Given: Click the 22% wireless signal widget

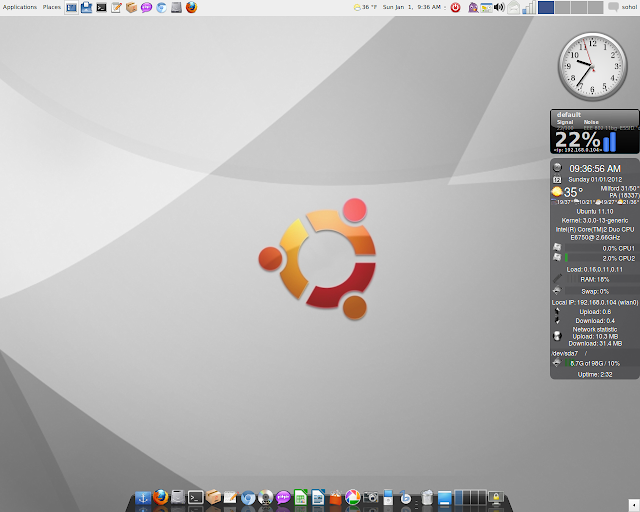Looking at the screenshot, I should click(594, 131).
